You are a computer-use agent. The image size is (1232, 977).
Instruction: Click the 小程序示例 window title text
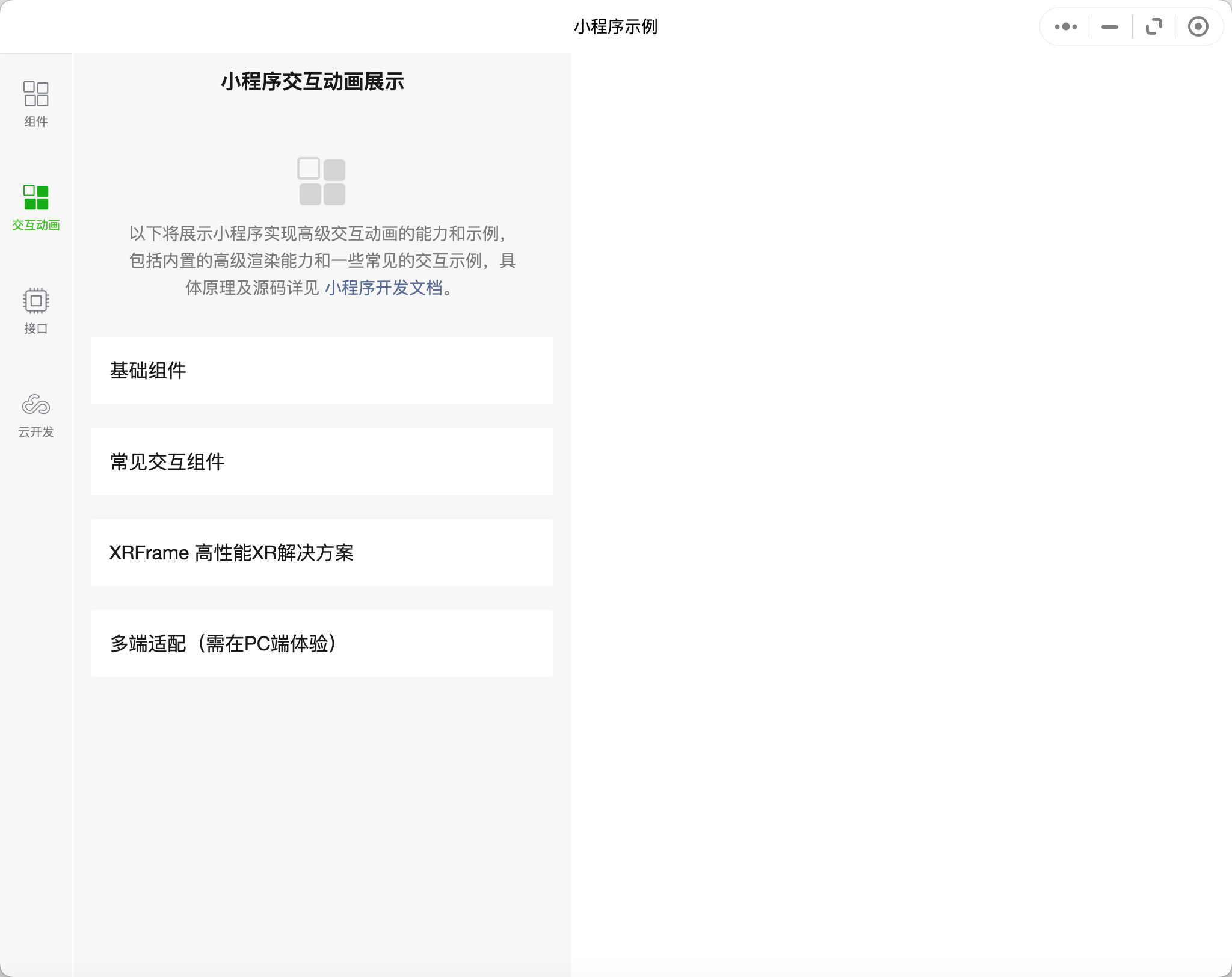(x=615, y=26)
